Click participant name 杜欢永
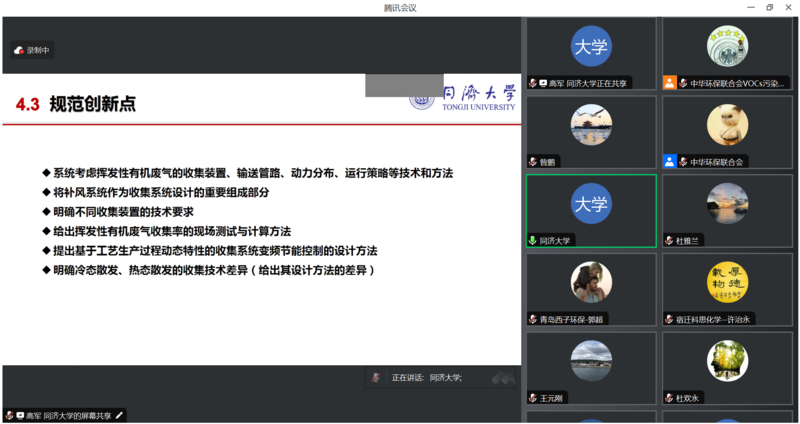Viewport: 800px width, 424px height. point(687,398)
